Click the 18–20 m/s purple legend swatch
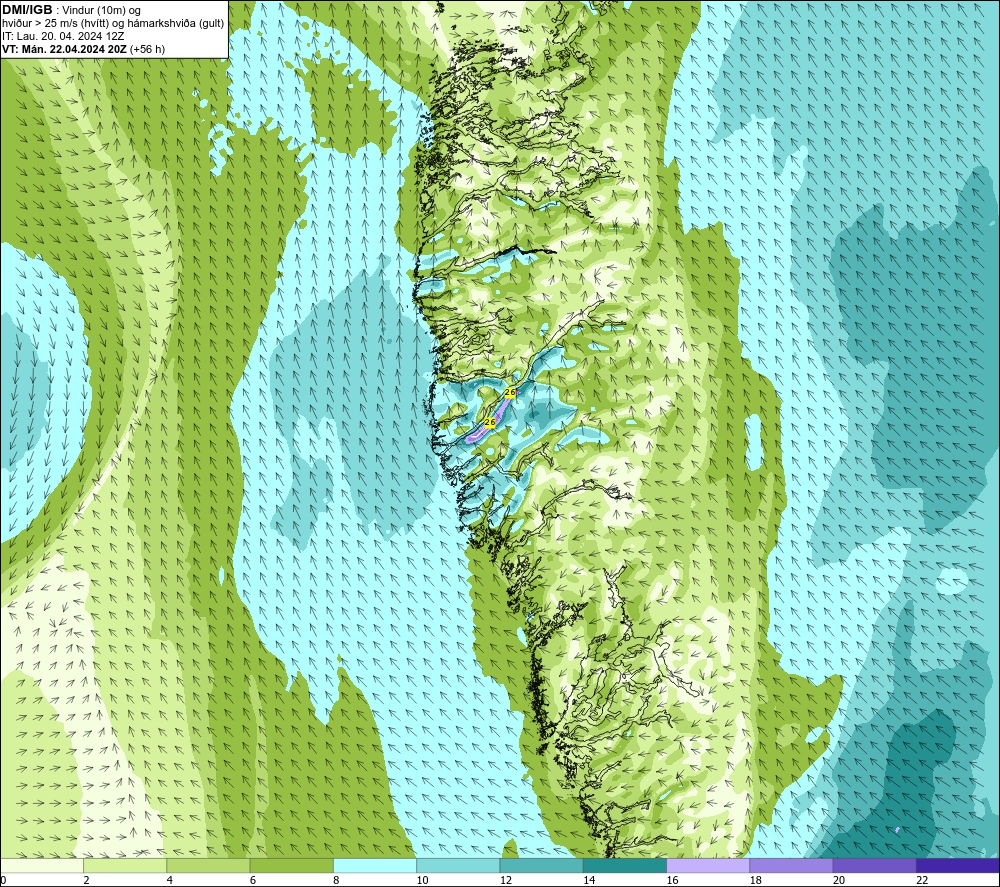The height and width of the screenshot is (887, 1000). coord(791,865)
